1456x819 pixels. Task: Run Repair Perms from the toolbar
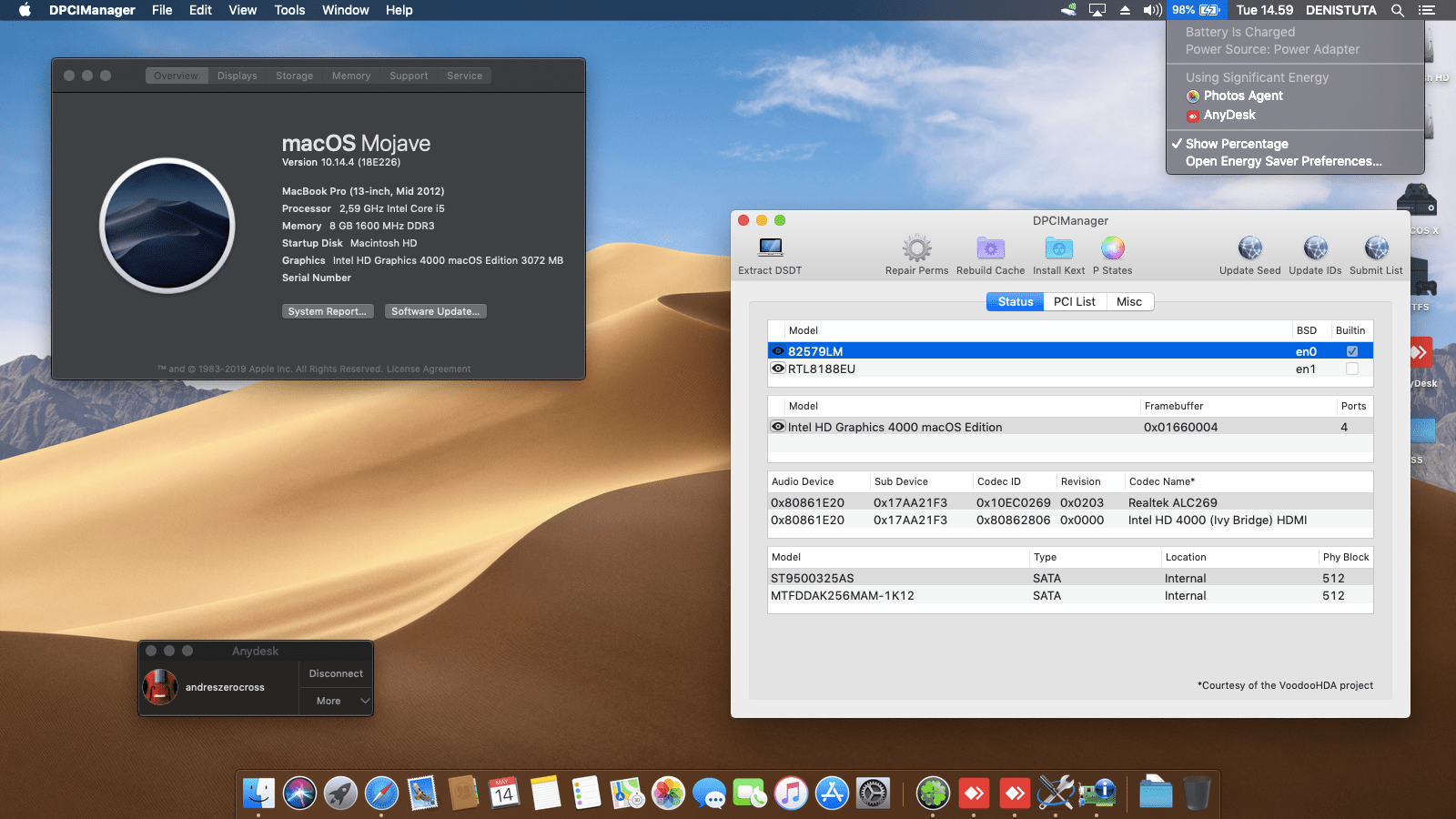[x=916, y=248]
